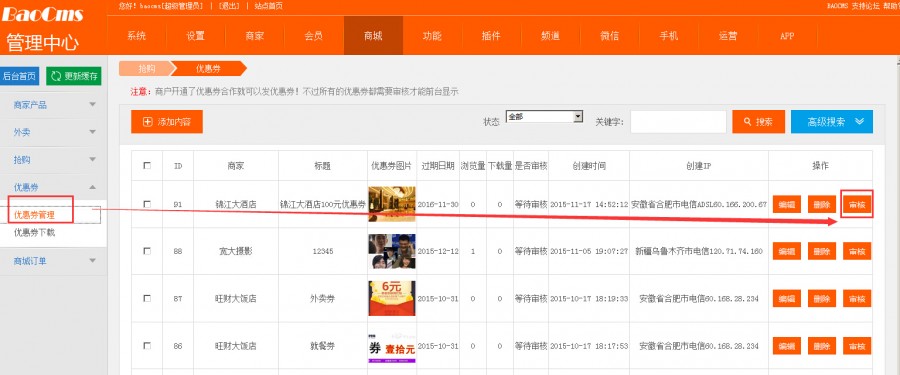Switch to the 优惠券 breadcrumb tab
Screen dimensions: 900x375
pyautogui.click(x=208, y=68)
